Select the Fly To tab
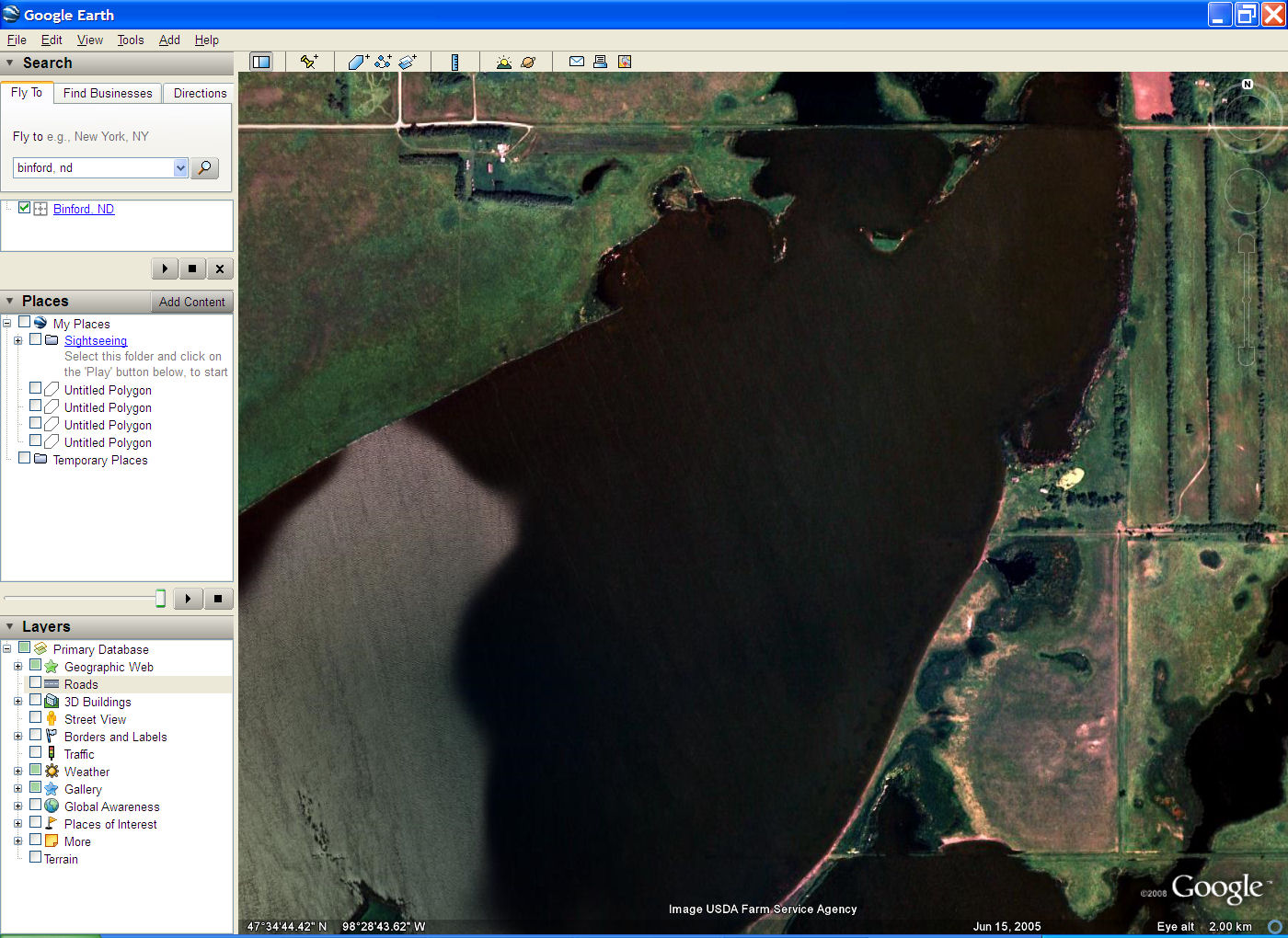Viewport: 1288px width, 938px height. point(27,92)
